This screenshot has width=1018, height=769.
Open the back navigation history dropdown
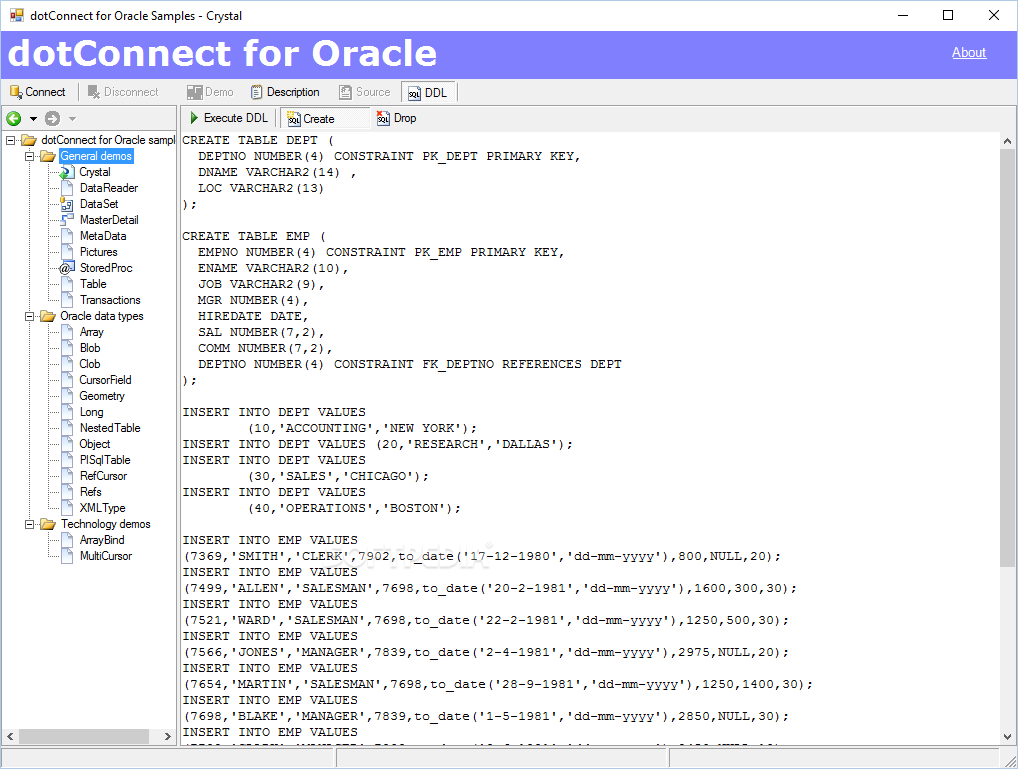pyautogui.click(x=32, y=119)
